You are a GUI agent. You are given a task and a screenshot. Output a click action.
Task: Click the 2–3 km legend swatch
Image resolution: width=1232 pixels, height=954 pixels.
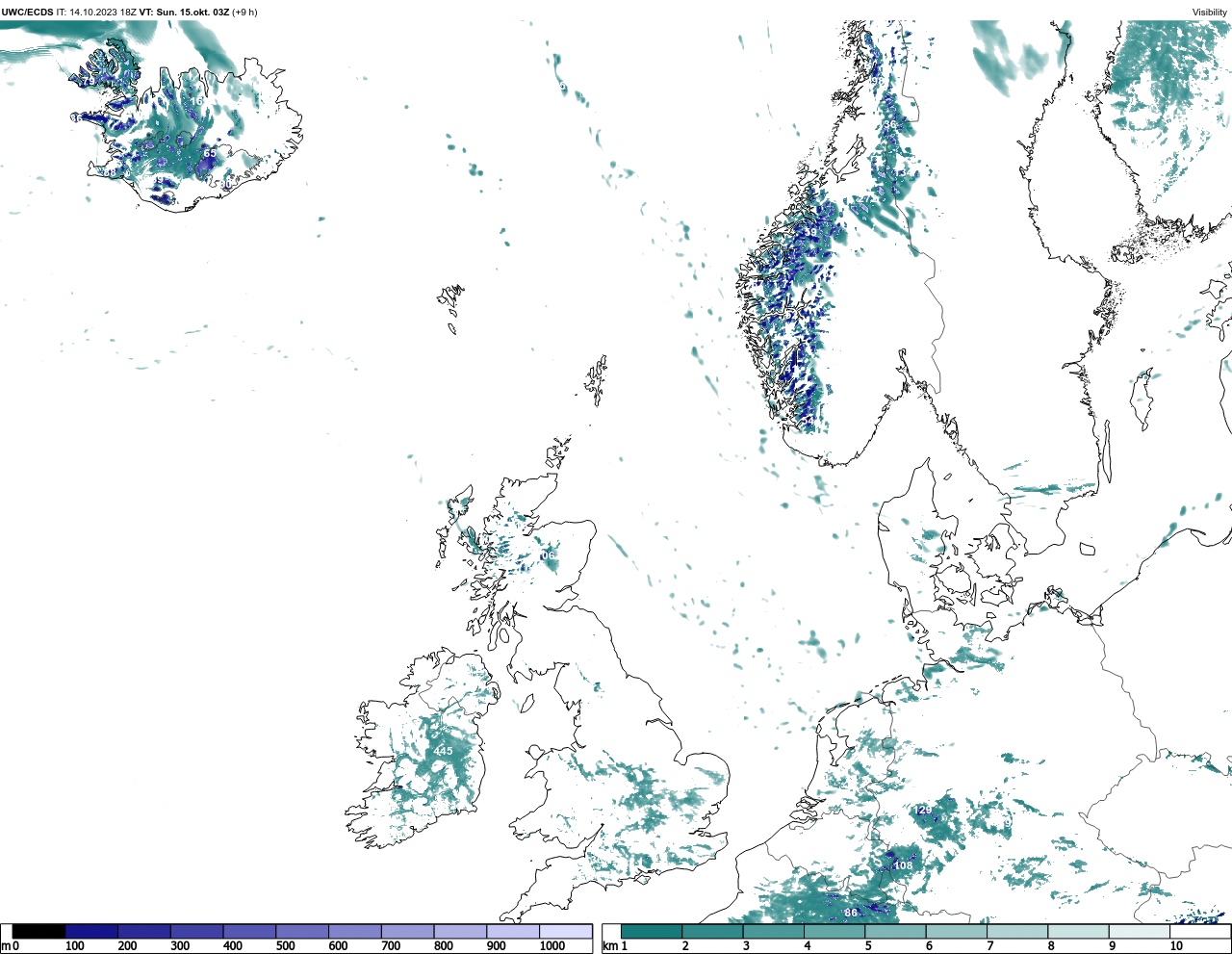click(x=712, y=931)
